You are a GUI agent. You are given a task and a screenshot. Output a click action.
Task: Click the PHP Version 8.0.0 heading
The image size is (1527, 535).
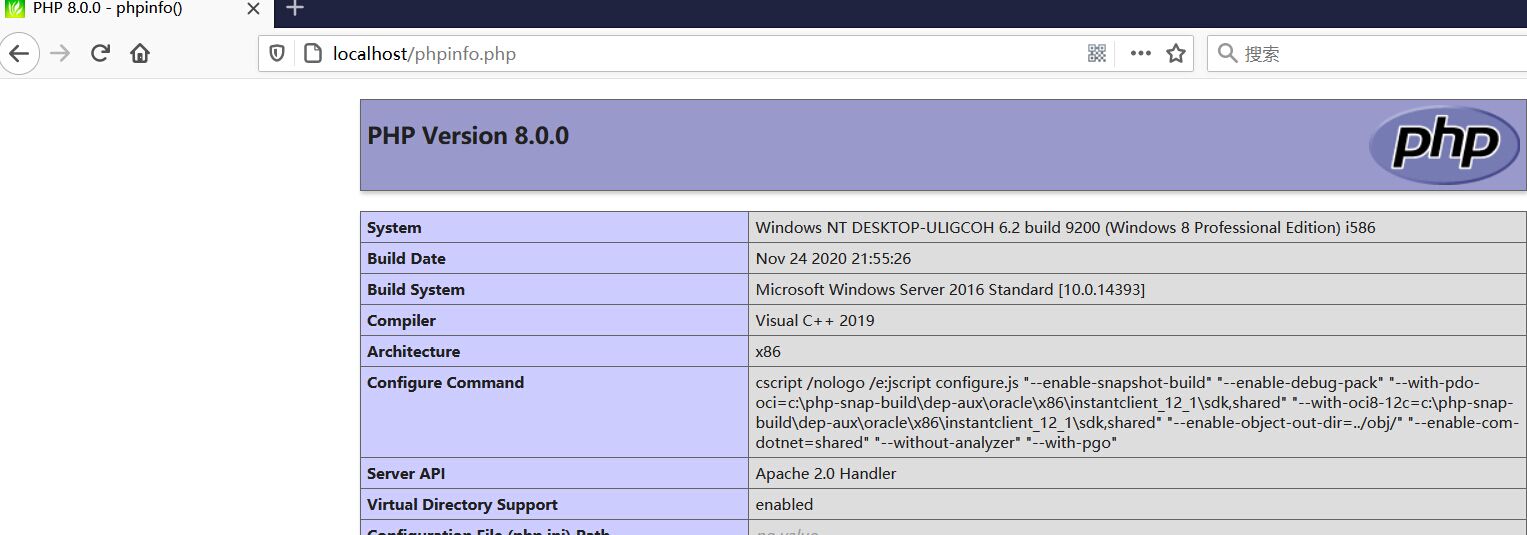click(x=468, y=136)
